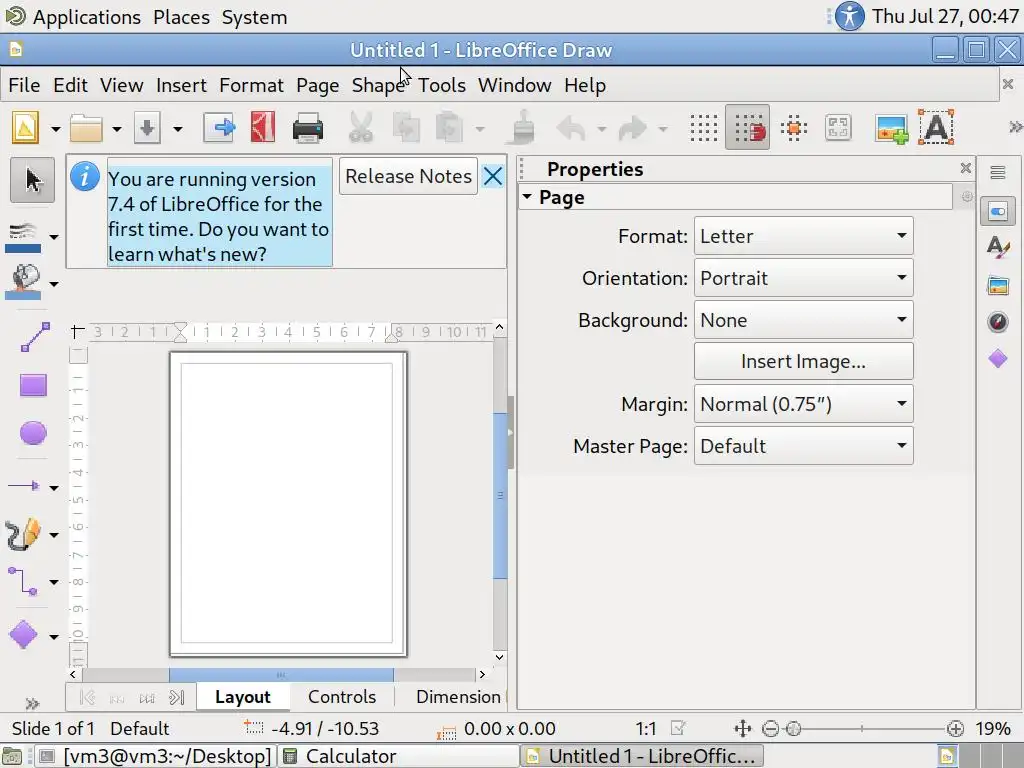Click the New document icon

pyautogui.click(x=25, y=127)
